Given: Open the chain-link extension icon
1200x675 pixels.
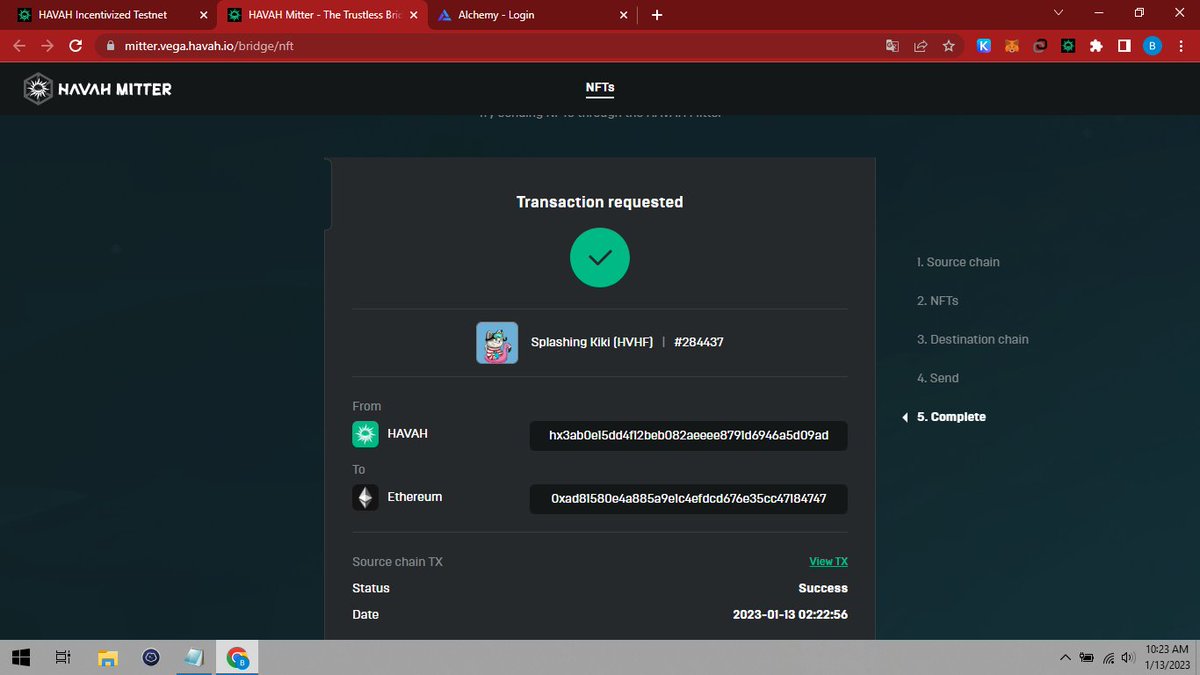Looking at the screenshot, I should pyautogui.click(x=1040, y=46).
